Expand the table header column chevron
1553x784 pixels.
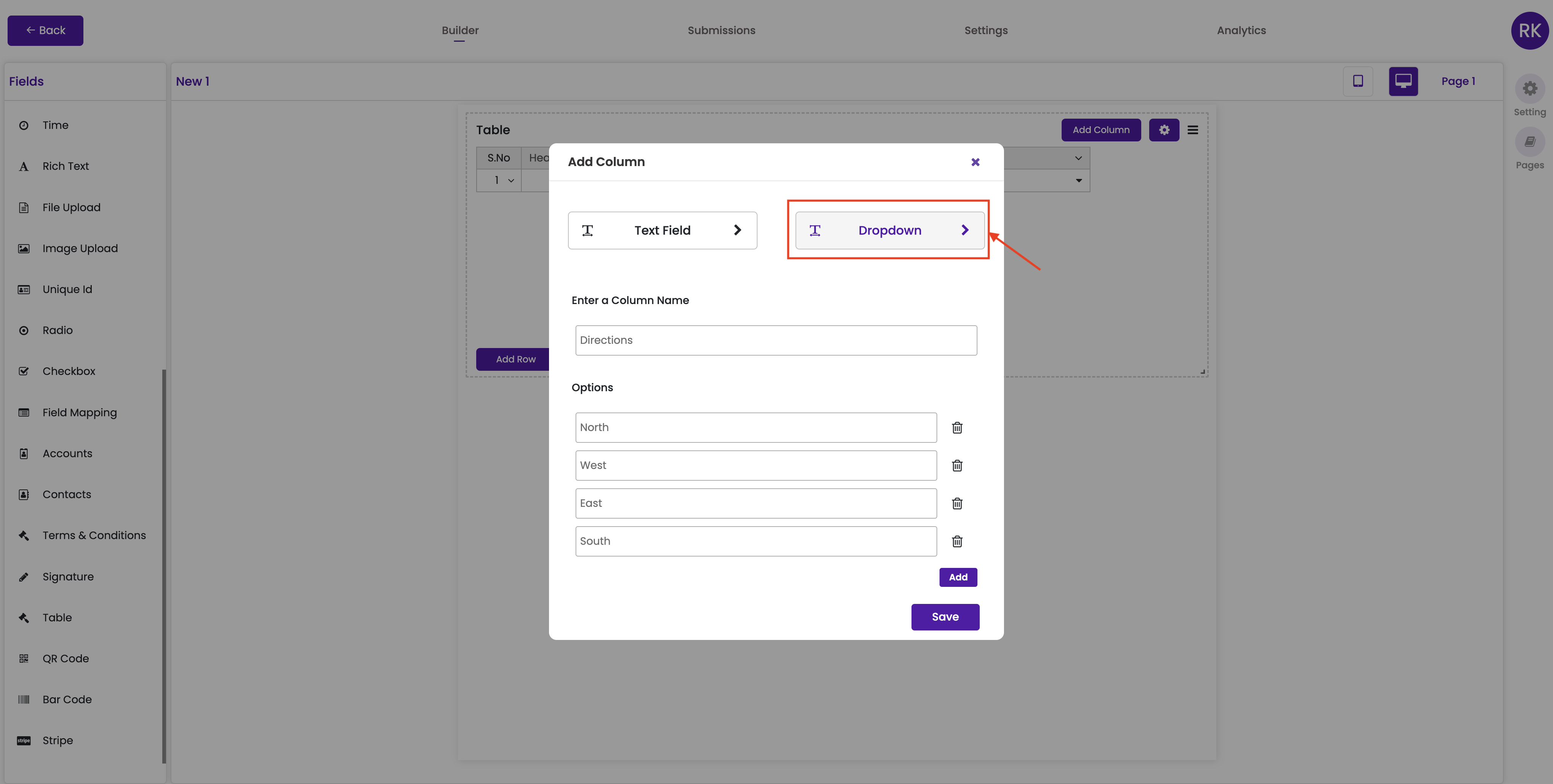coord(1078,158)
